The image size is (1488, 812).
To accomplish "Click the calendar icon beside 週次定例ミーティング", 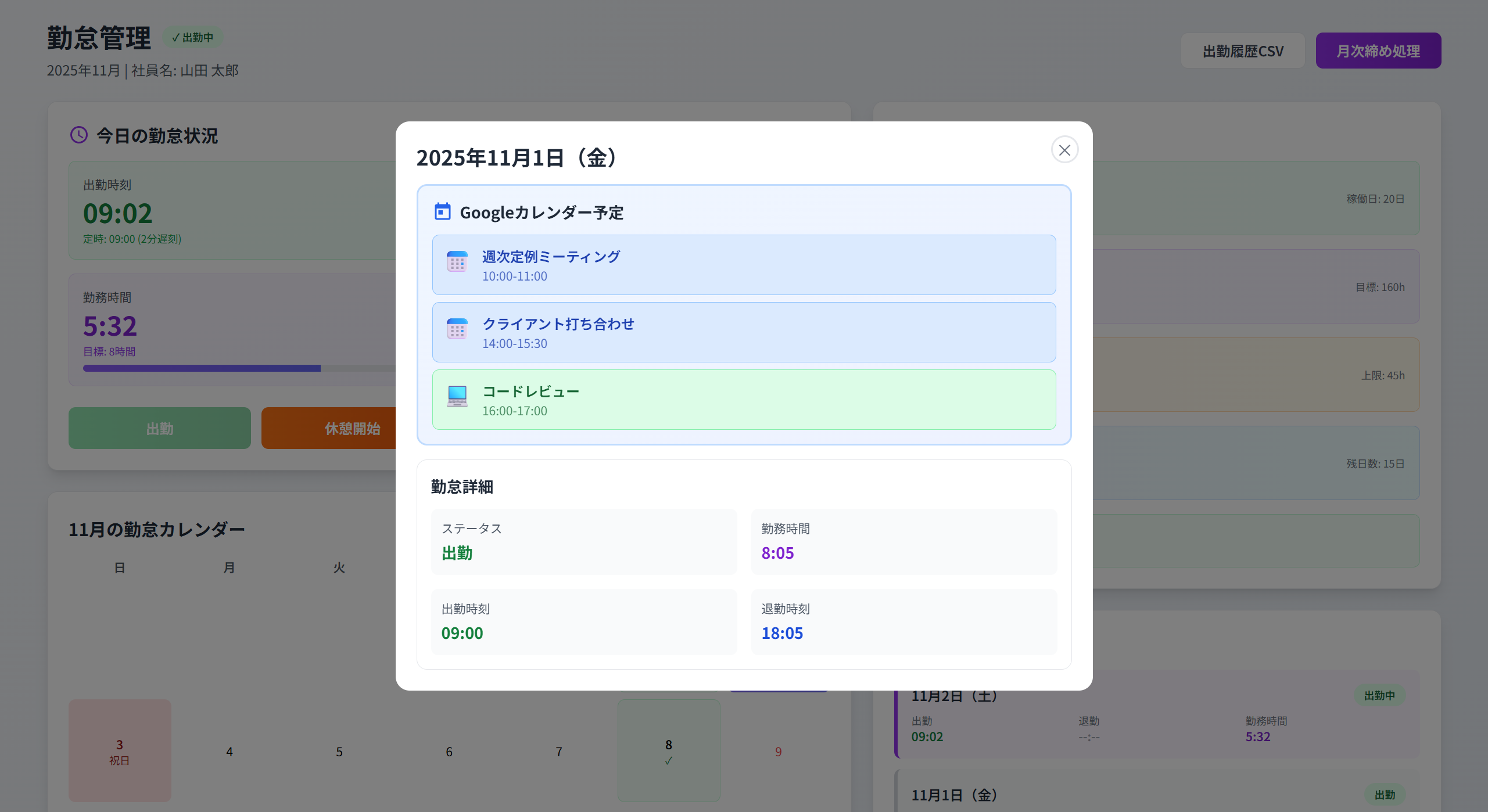I will click(x=457, y=263).
